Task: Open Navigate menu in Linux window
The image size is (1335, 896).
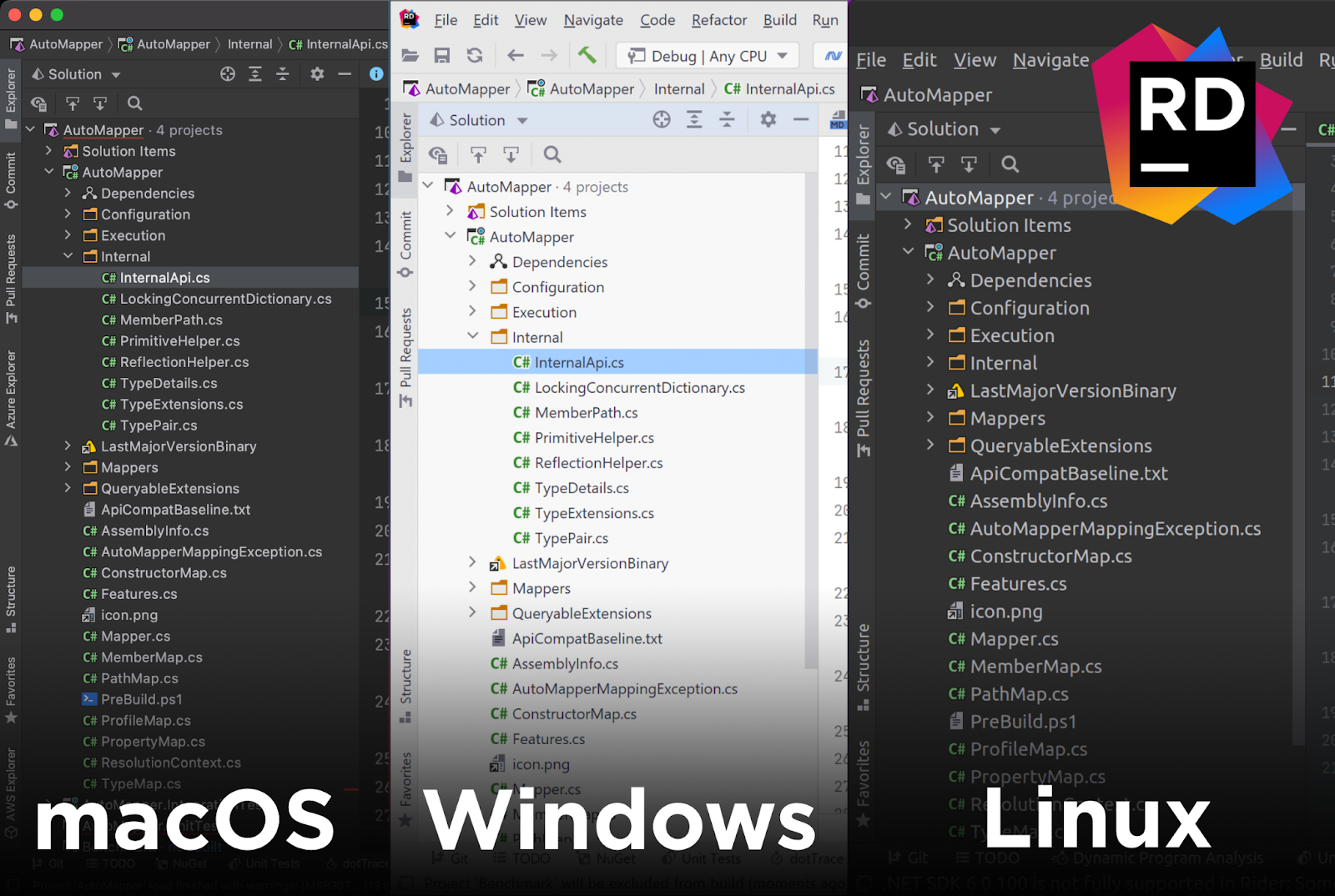Action: pyautogui.click(x=1051, y=60)
